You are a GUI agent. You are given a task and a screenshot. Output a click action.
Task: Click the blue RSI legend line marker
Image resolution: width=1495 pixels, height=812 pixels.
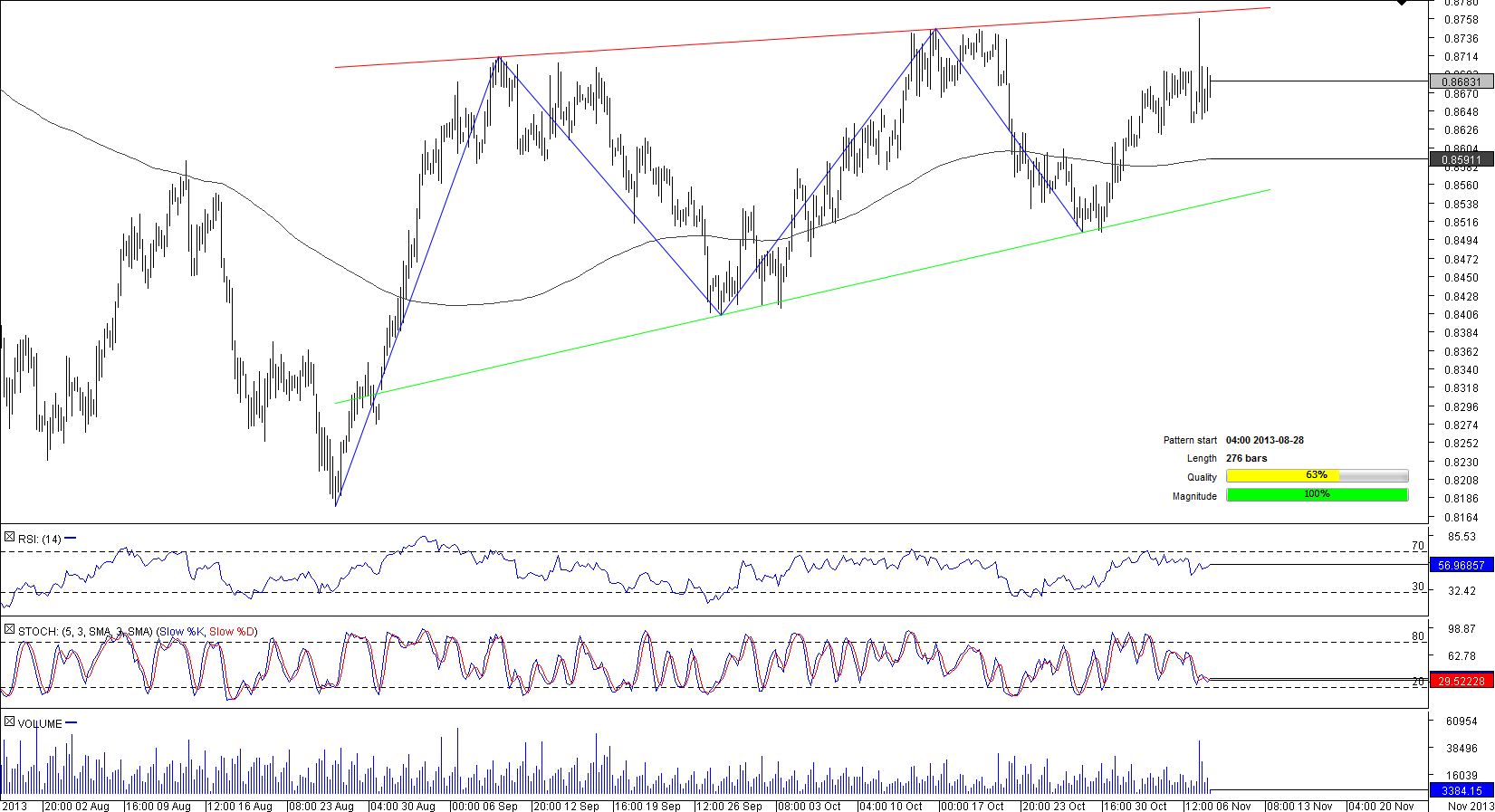71,539
